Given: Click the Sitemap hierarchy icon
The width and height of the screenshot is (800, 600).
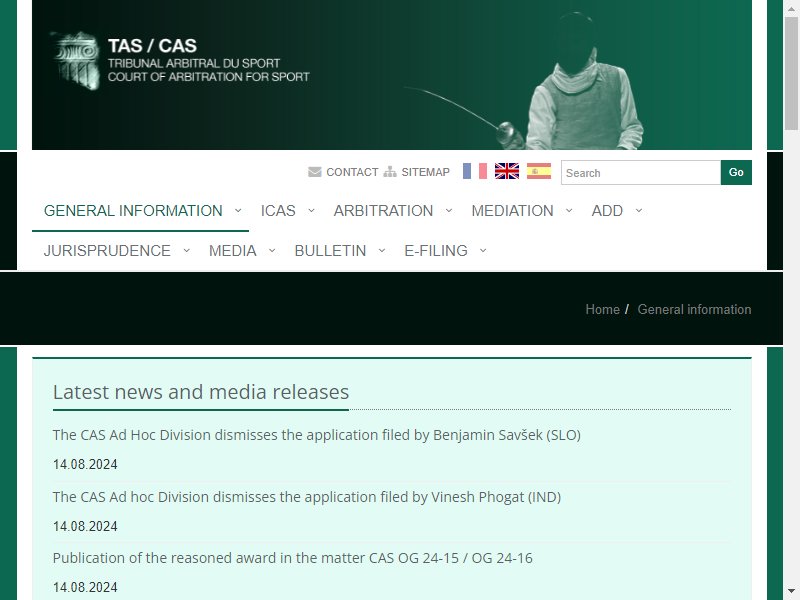Looking at the screenshot, I should 390,172.
